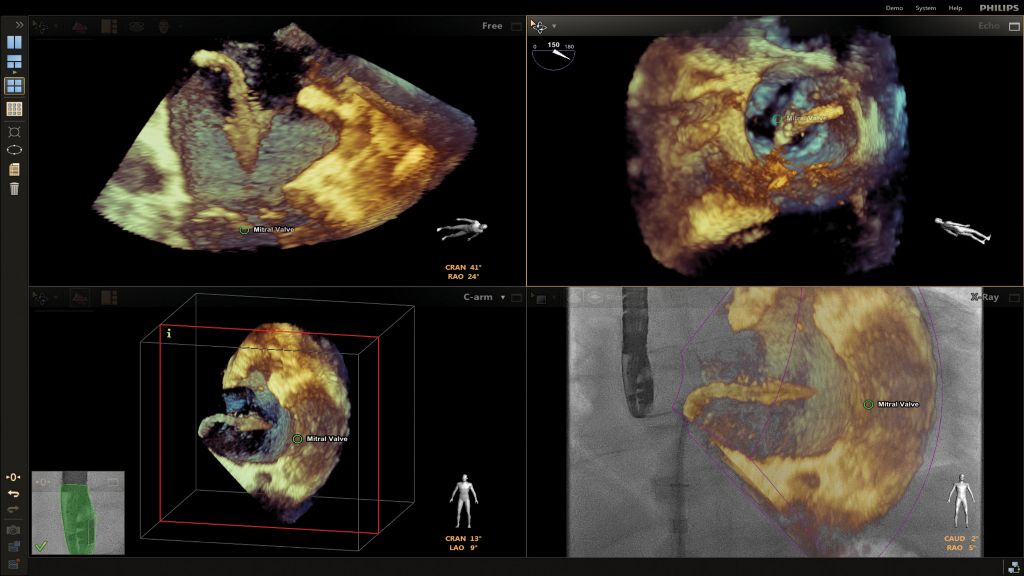Click the trash can delete icon
The width and height of the screenshot is (1024, 576).
(14, 189)
